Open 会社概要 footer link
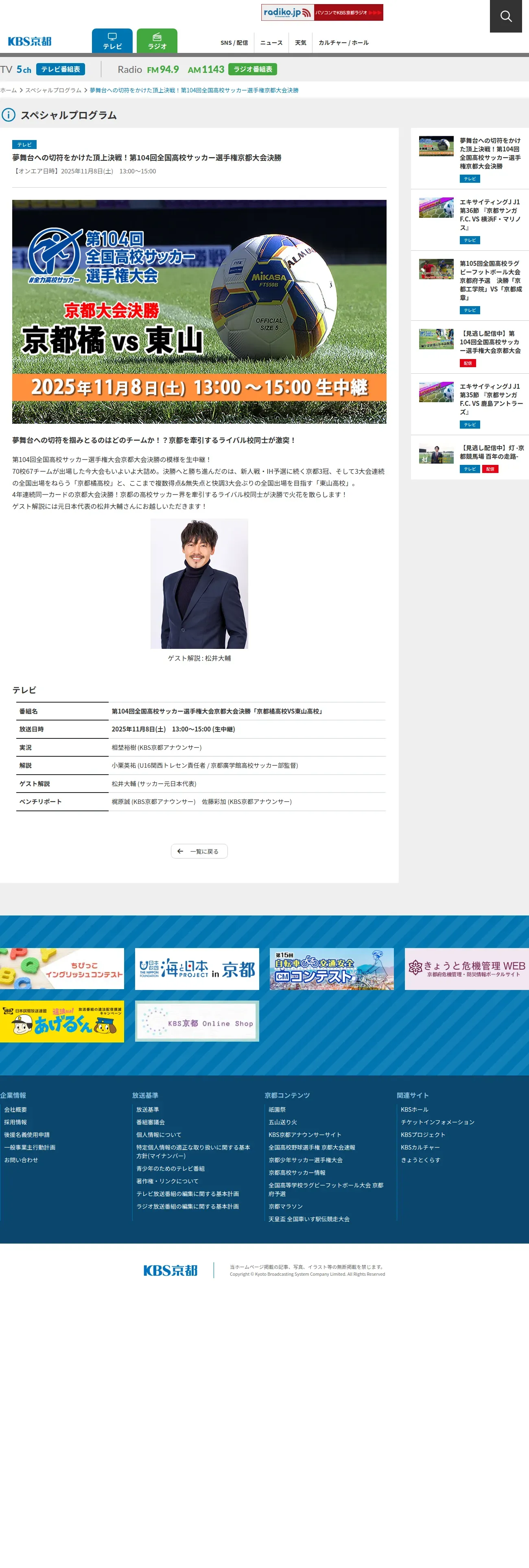The height and width of the screenshot is (1568, 529). point(16,1110)
